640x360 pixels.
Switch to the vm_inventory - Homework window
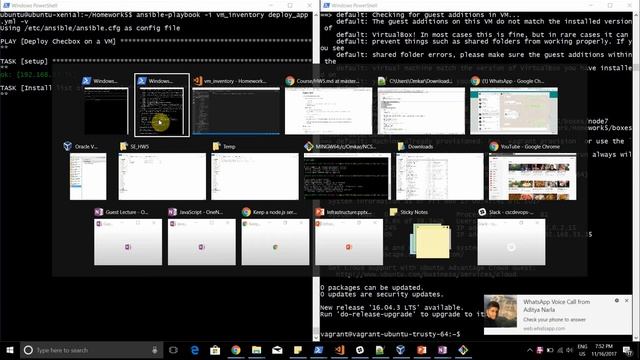pyautogui.click(x=236, y=106)
